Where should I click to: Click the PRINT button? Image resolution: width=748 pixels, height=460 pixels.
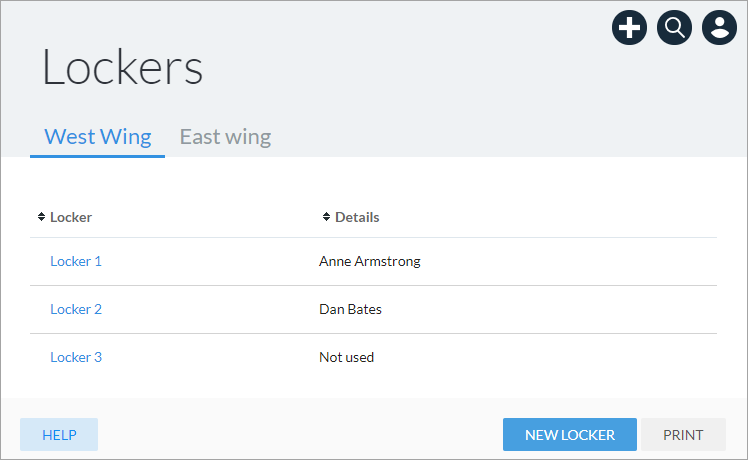pyautogui.click(x=683, y=435)
